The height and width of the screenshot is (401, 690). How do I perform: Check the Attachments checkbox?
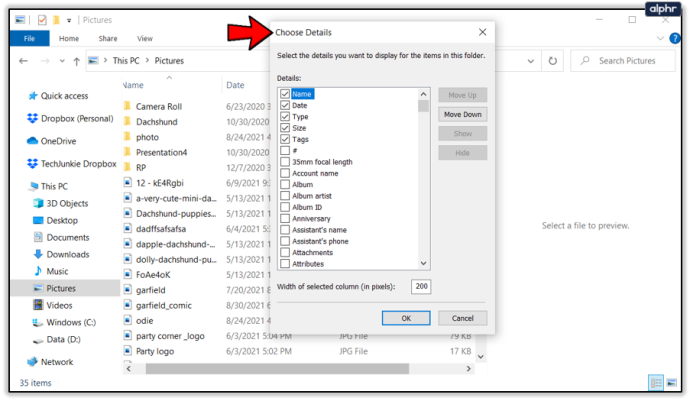(285, 252)
